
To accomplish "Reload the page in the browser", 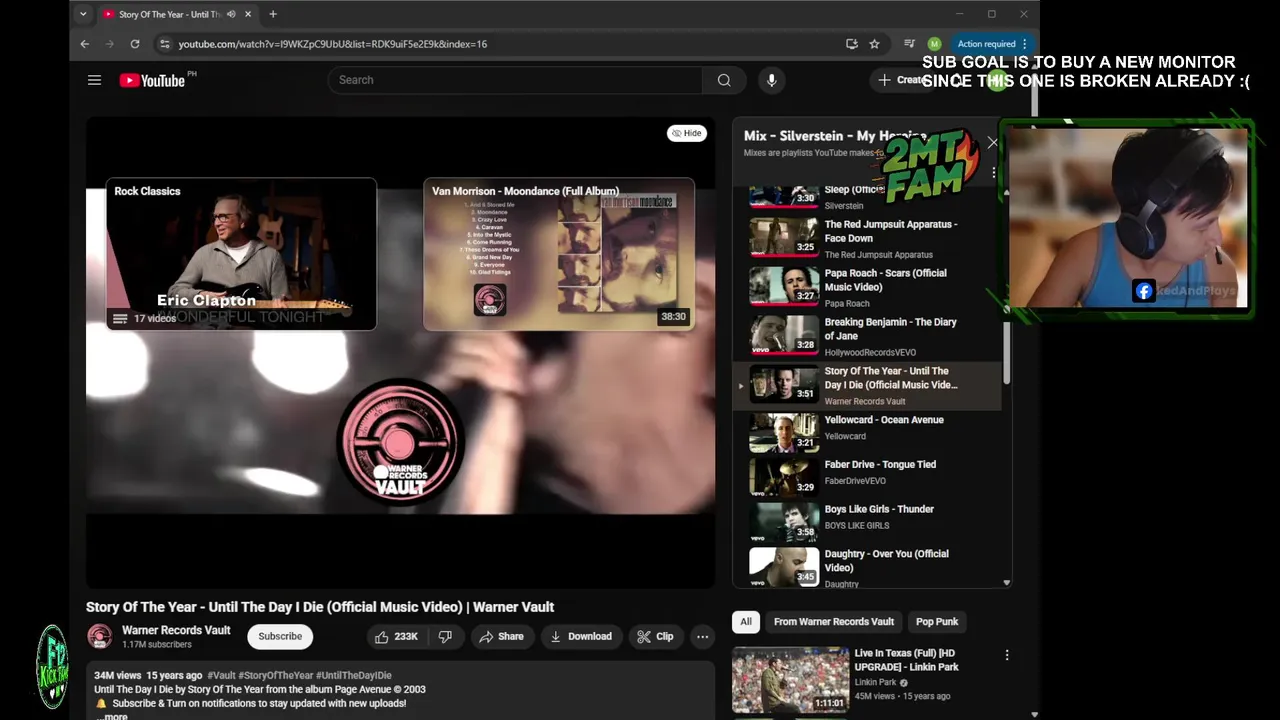I will tap(134, 44).
